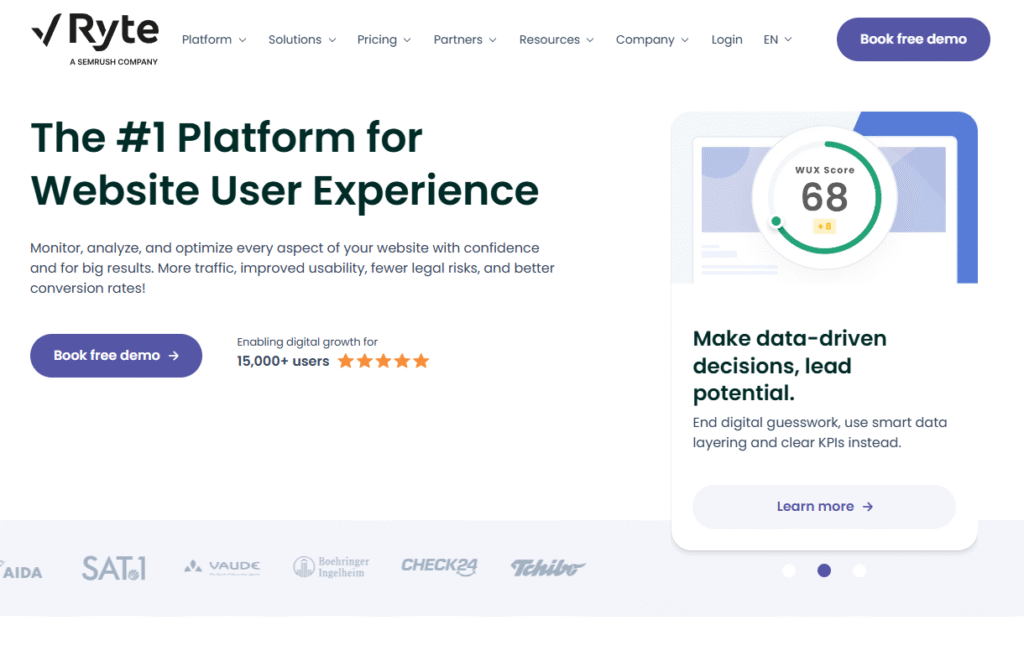The height and width of the screenshot is (672, 1024).
Task: Click the arrow in hero Book free demo
Action: [174, 356]
